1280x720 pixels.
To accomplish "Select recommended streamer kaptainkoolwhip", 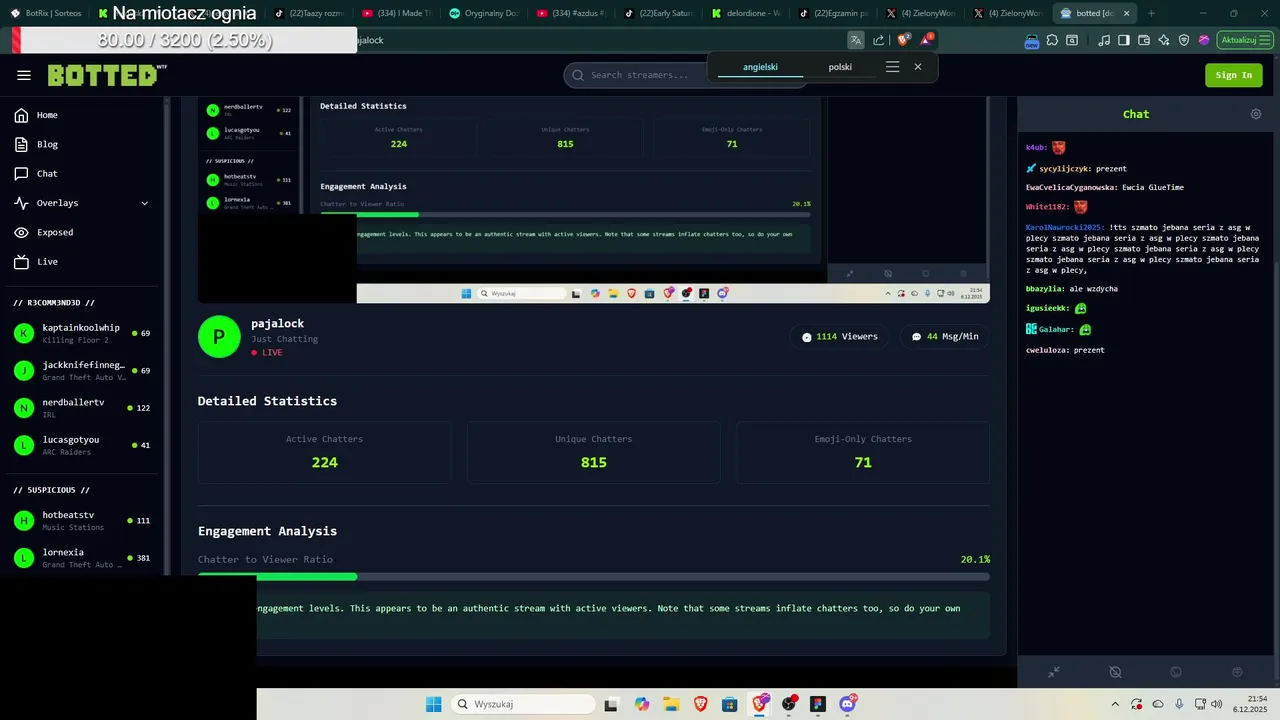I will coord(82,333).
